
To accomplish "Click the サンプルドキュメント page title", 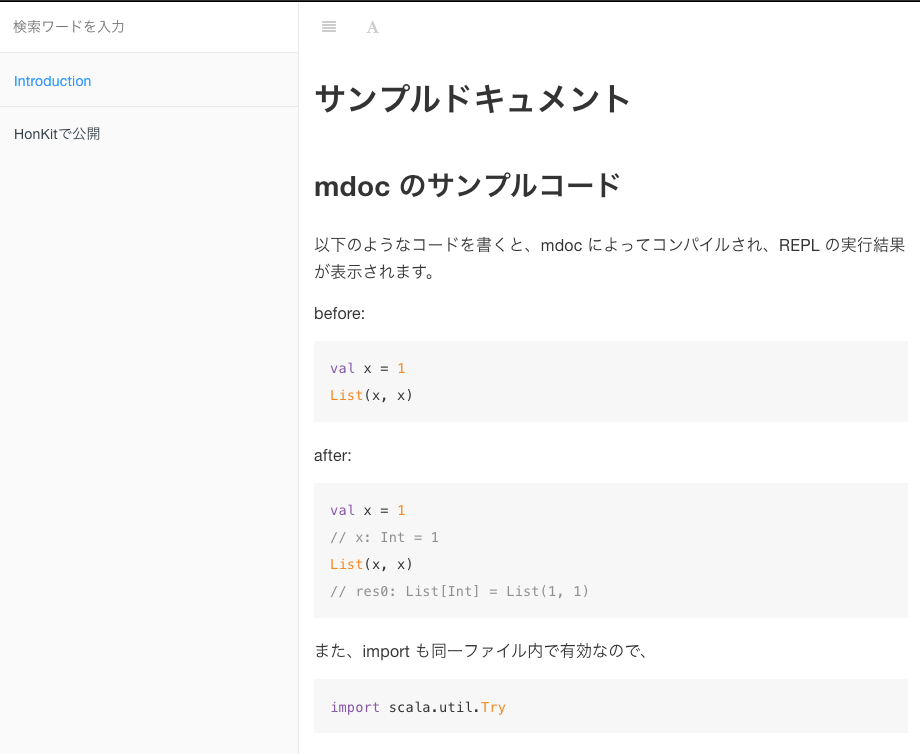I will point(473,99).
